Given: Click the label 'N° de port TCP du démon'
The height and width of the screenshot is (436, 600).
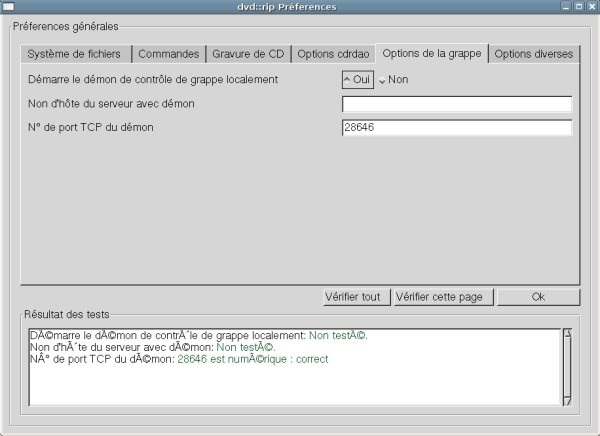Looking at the screenshot, I should [x=91, y=127].
